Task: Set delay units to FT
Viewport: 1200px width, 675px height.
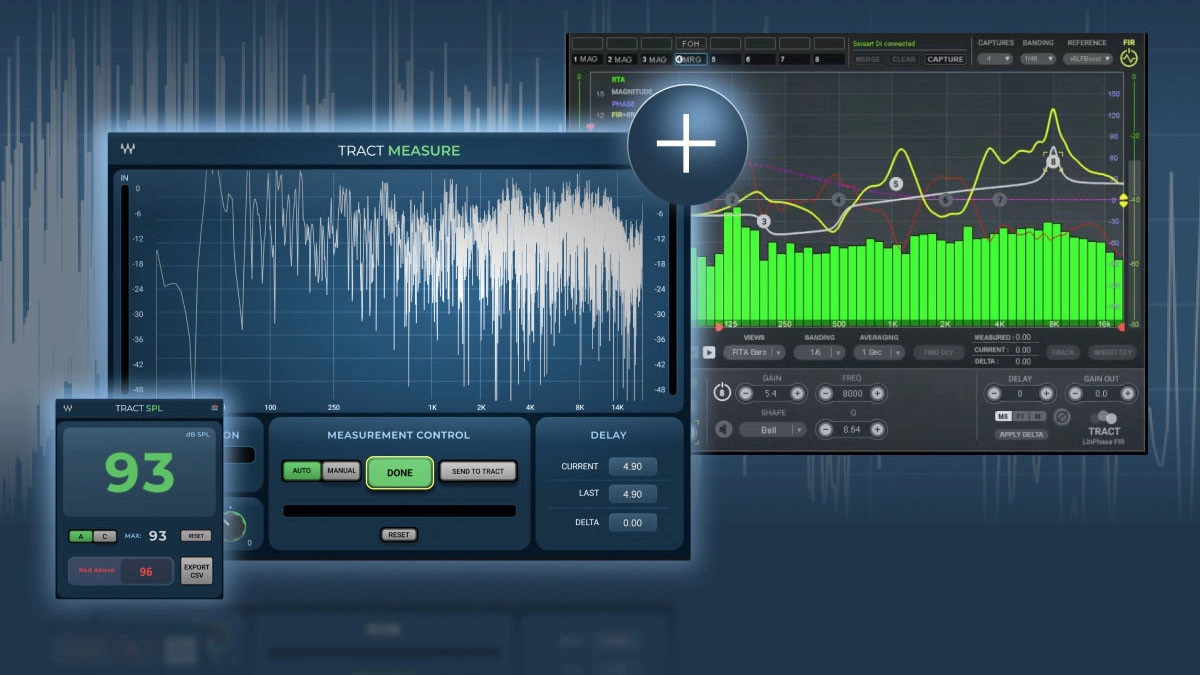Action: (x=1020, y=416)
